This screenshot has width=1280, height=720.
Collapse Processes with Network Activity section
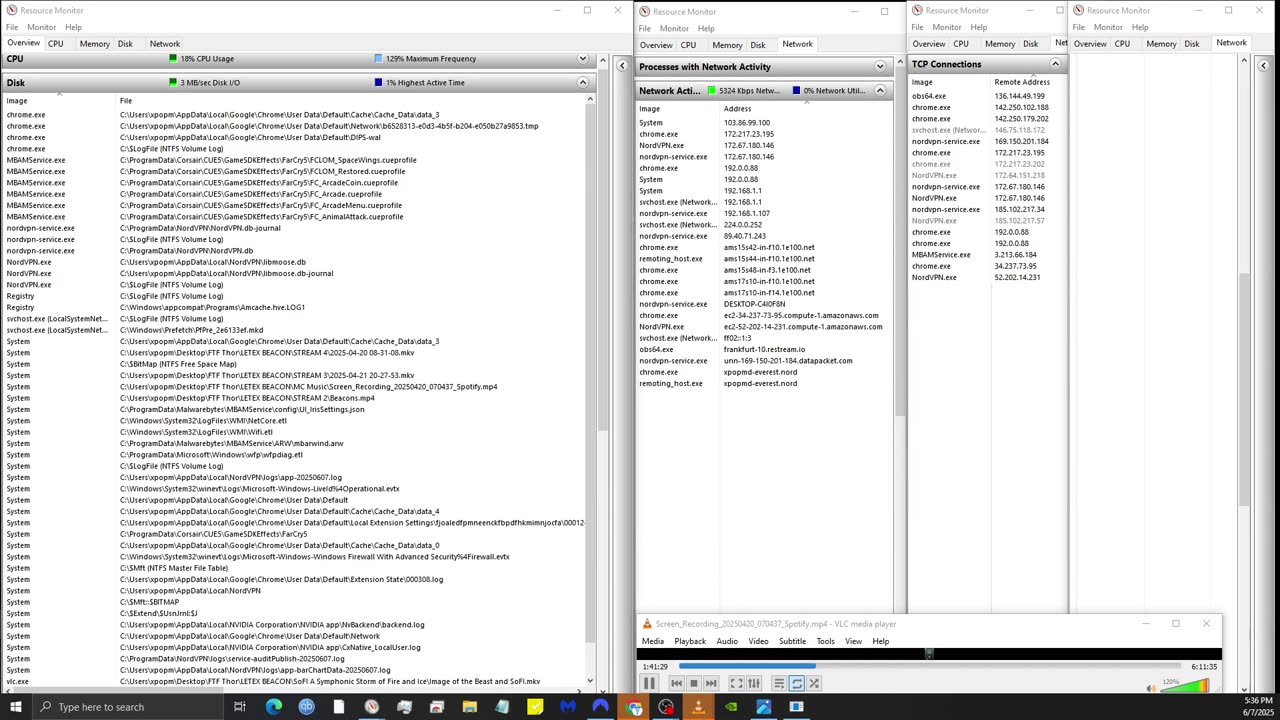880,67
